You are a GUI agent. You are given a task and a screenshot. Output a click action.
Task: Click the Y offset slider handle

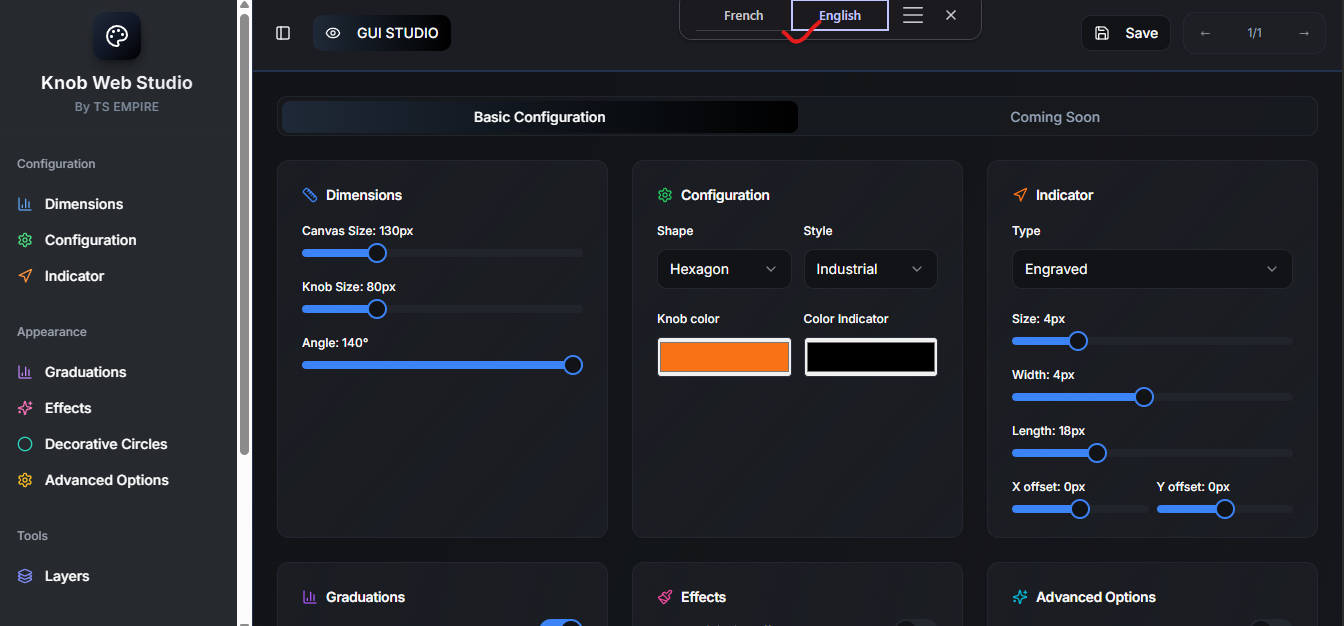[1225, 509]
